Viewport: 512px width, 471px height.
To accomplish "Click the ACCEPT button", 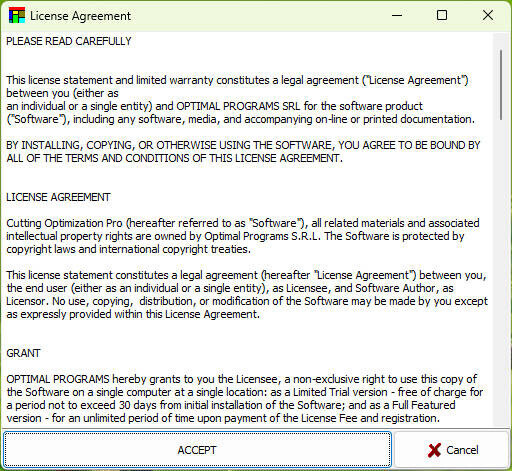I will tap(197, 450).
